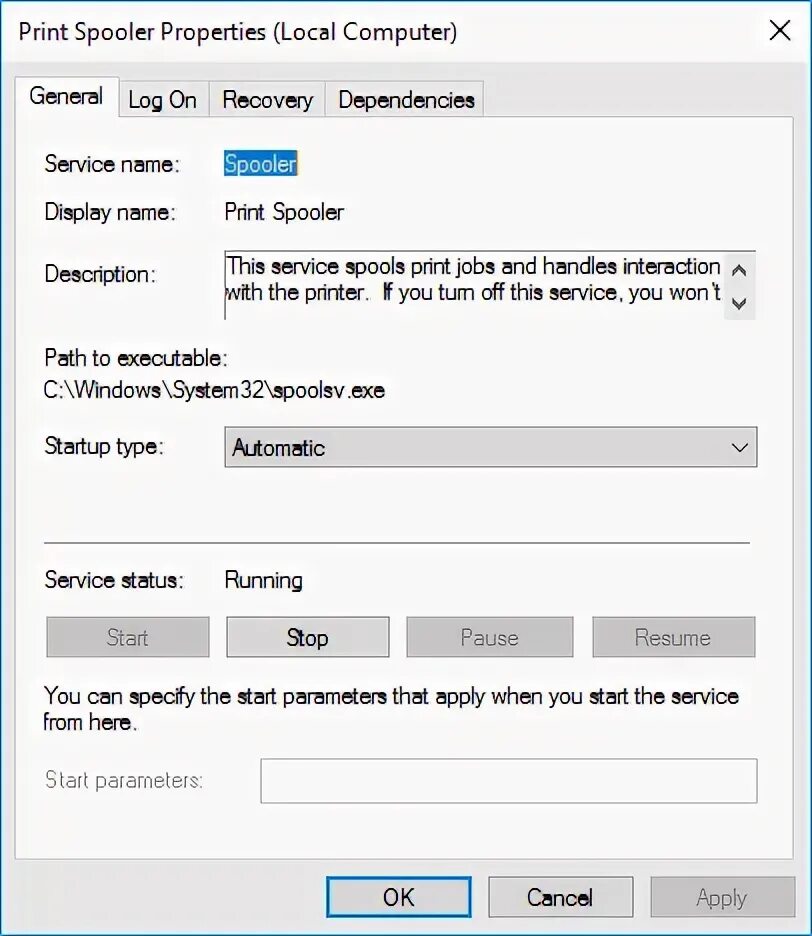
Task: Click the description scroll up arrow
Action: coord(739,271)
